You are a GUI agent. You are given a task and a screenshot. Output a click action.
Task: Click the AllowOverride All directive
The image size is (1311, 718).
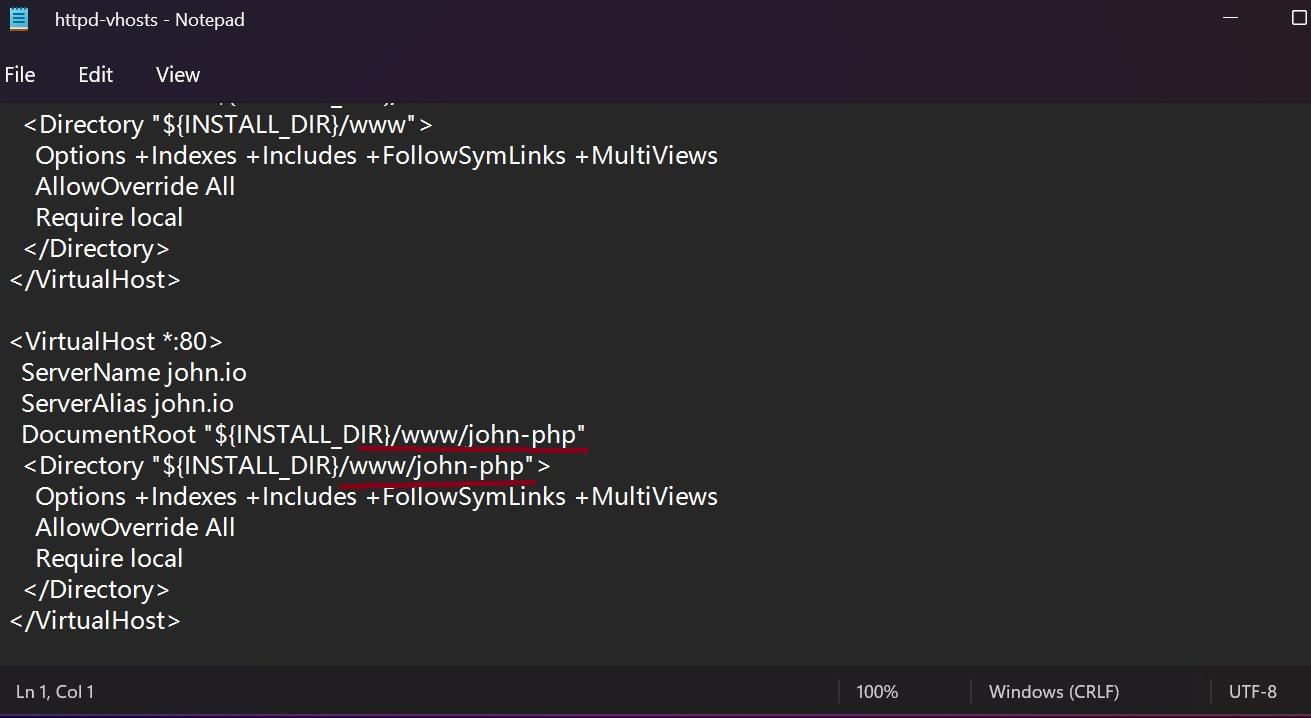[x=134, y=527]
